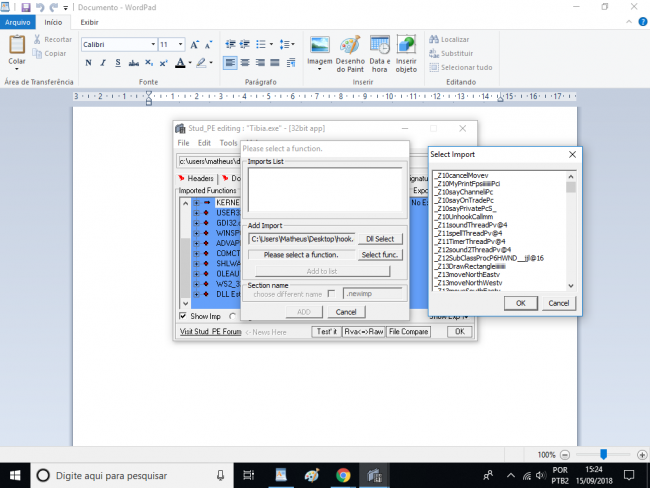Open the font size dropdown
Screen dimensions: 650x488
[x=180, y=44]
